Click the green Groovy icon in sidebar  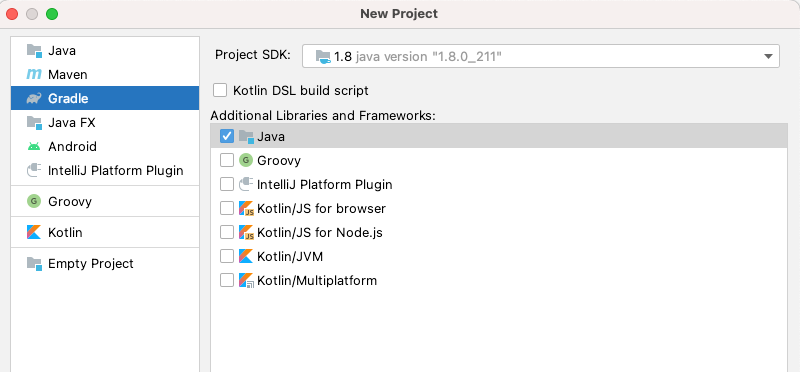coord(34,201)
